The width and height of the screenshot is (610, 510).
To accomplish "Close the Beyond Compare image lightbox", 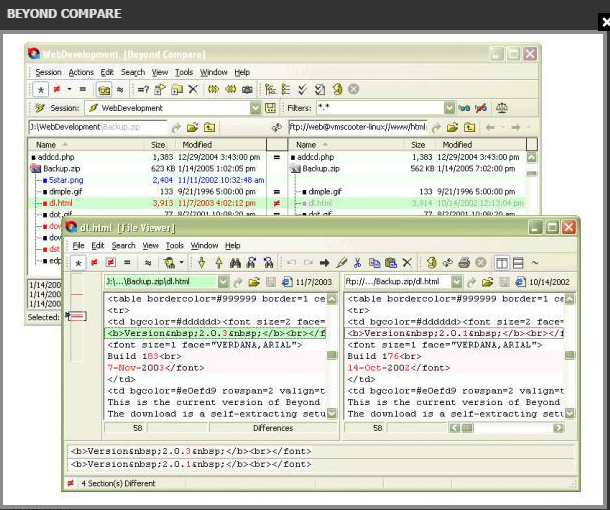I will 605,22.
